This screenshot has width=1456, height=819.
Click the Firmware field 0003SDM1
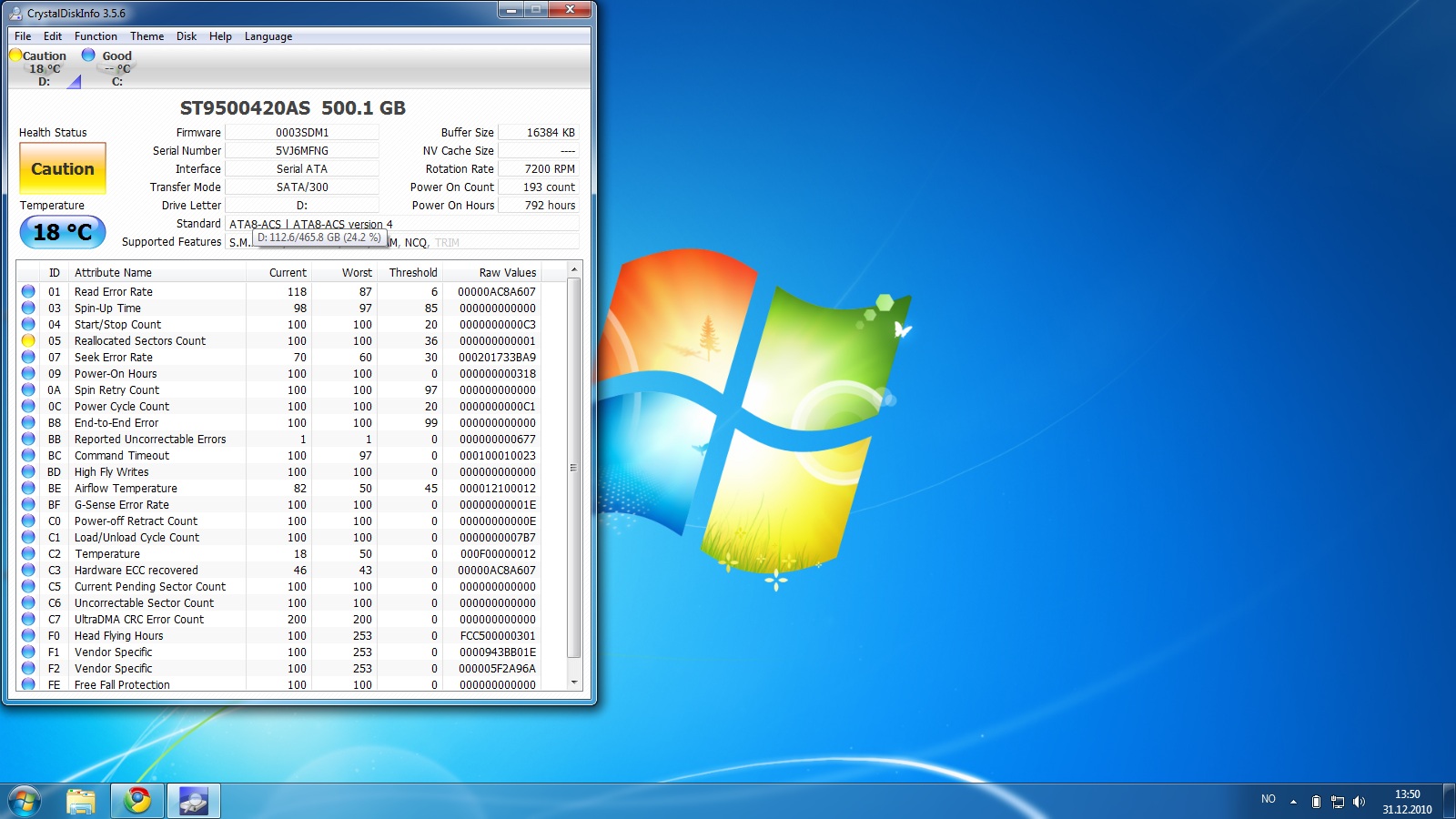302,132
